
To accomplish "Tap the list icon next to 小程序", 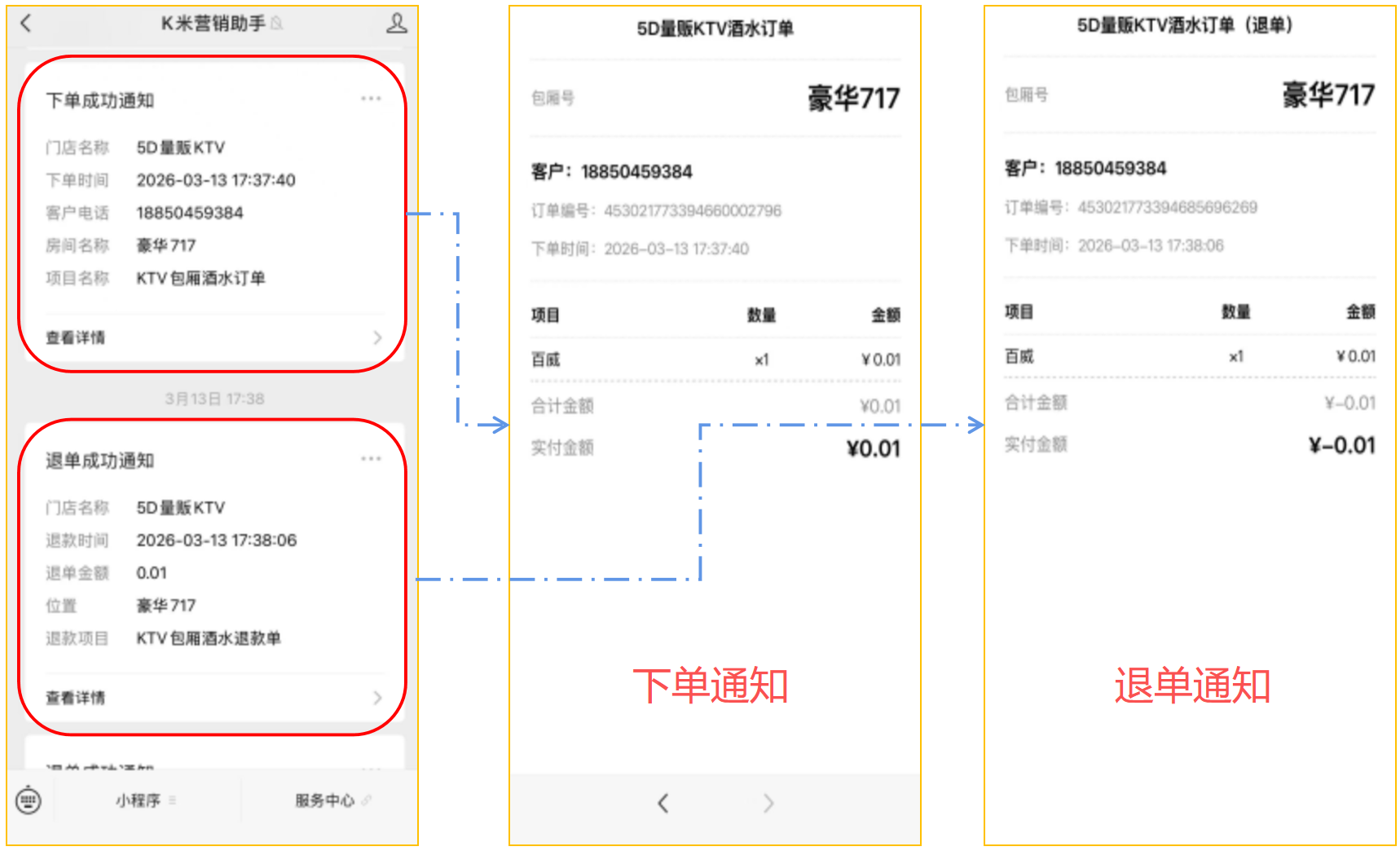I will (172, 800).
